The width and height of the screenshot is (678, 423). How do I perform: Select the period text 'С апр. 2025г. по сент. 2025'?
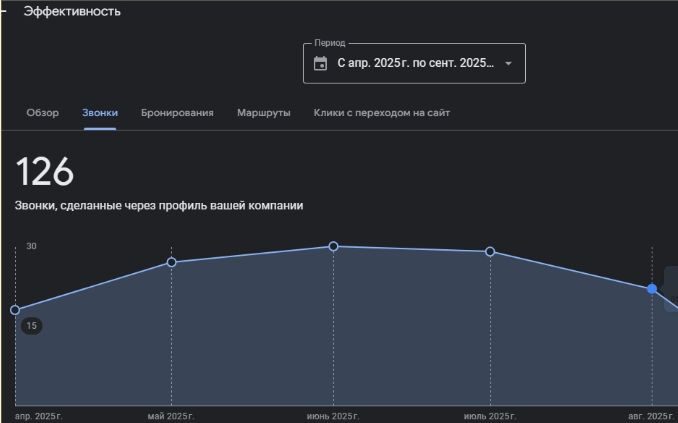415,63
